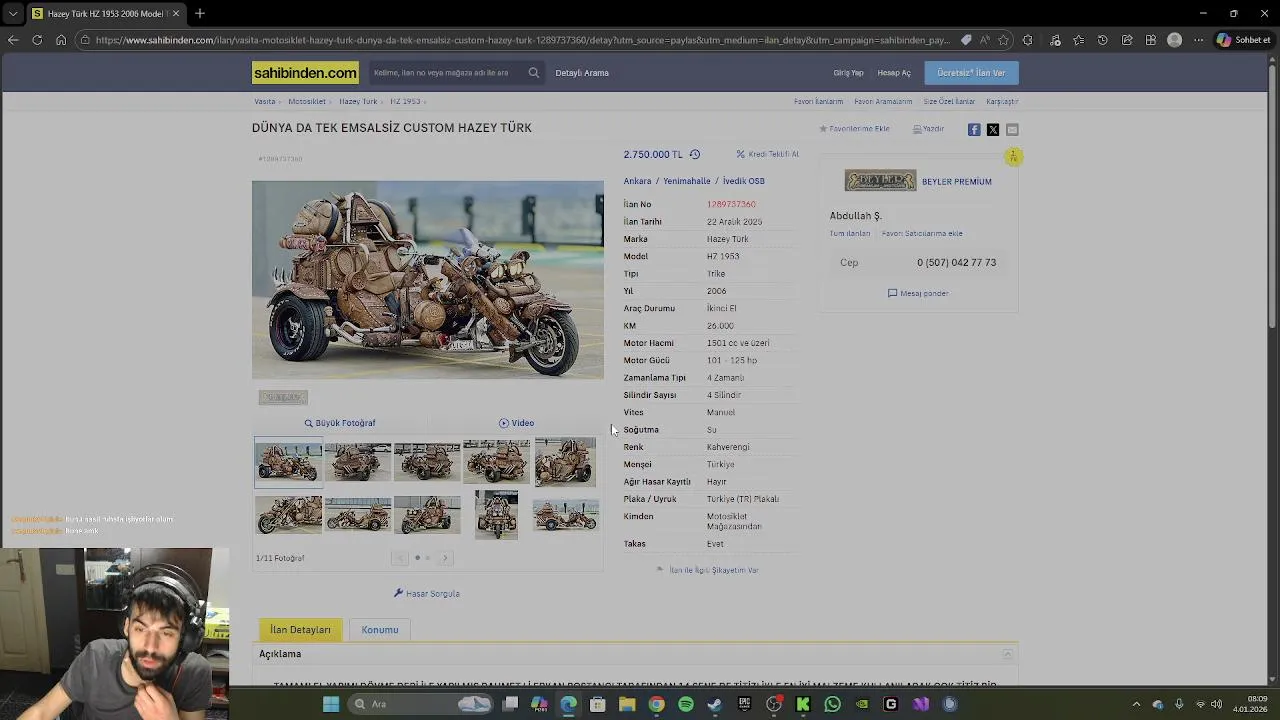Select the first photo thumbnail
This screenshot has height=720, width=1280.
[288, 462]
